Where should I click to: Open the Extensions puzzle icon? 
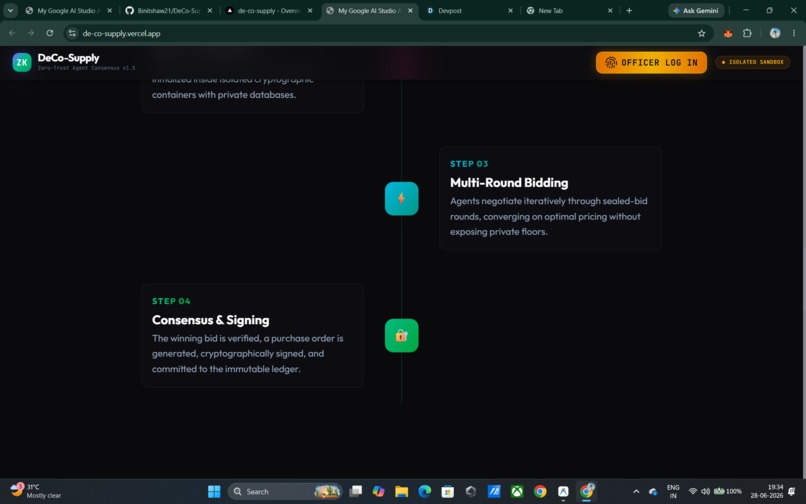pos(747,33)
